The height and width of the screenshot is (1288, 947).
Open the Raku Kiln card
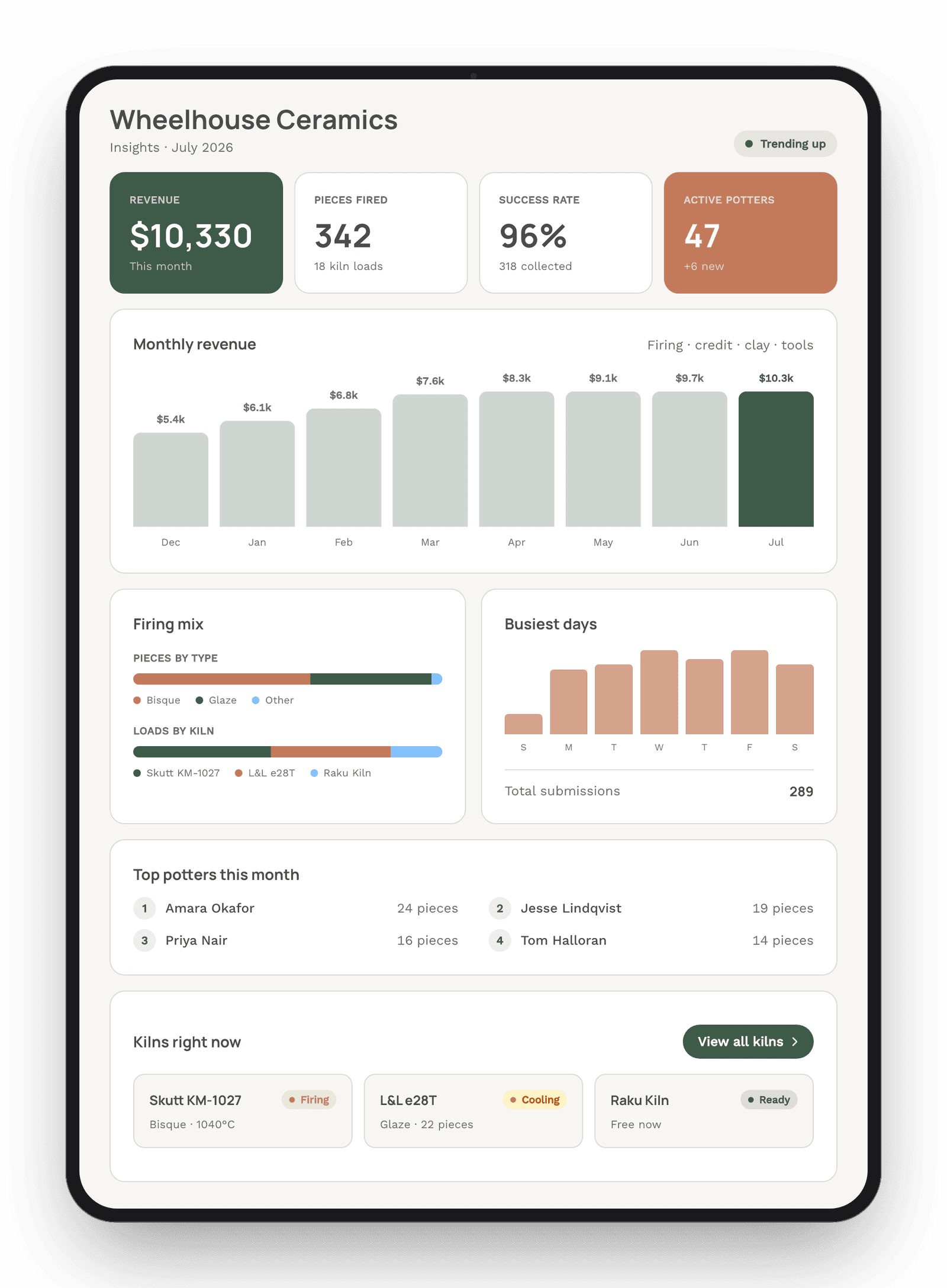point(704,1111)
